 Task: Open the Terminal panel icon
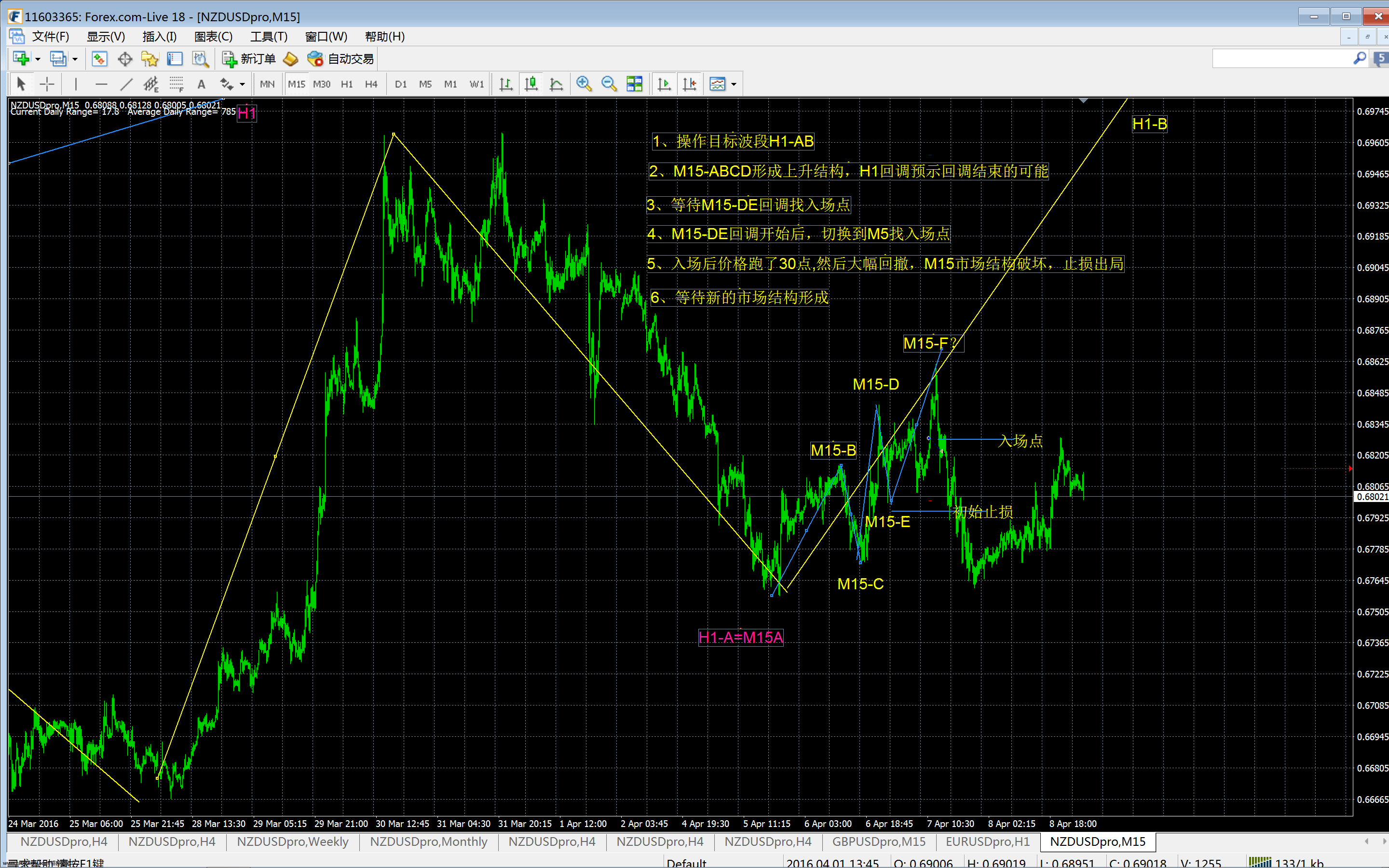pyautogui.click(x=175, y=58)
